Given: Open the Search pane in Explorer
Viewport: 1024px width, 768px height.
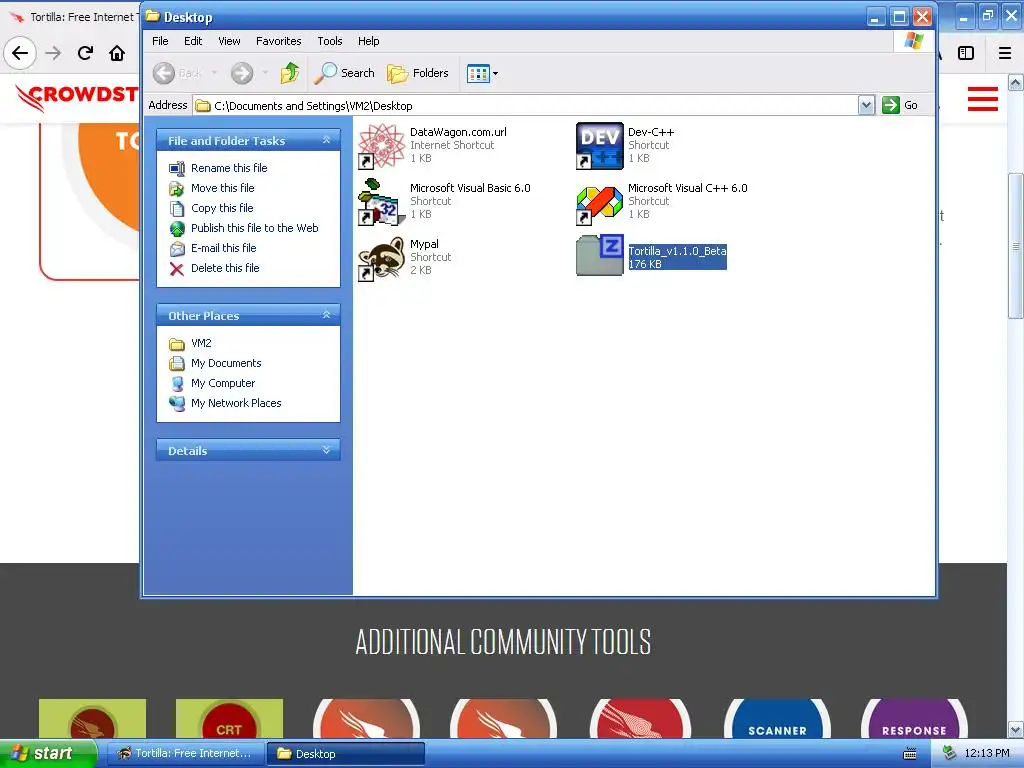Looking at the screenshot, I should click(x=344, y=73).
